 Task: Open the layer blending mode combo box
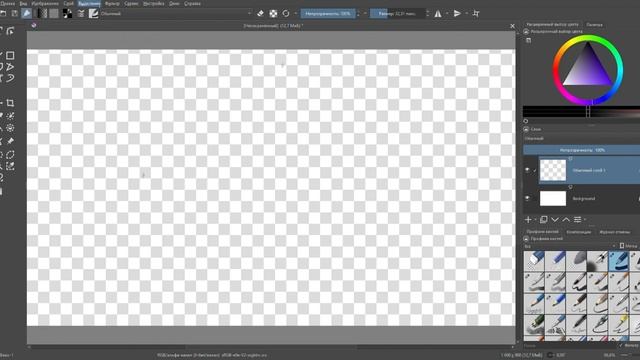tap(581, 139)
